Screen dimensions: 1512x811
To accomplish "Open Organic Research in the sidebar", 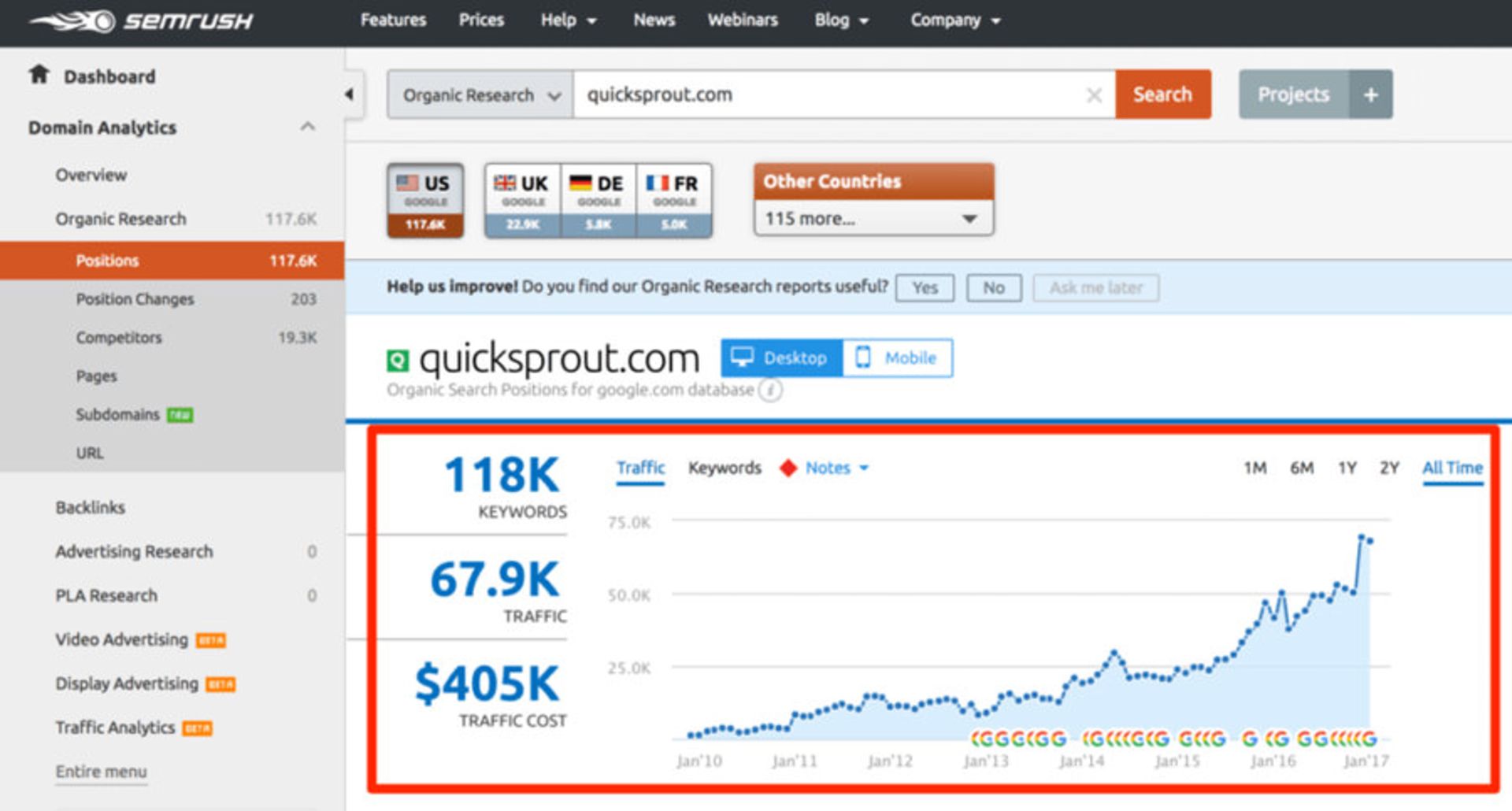I will point(120,219).
